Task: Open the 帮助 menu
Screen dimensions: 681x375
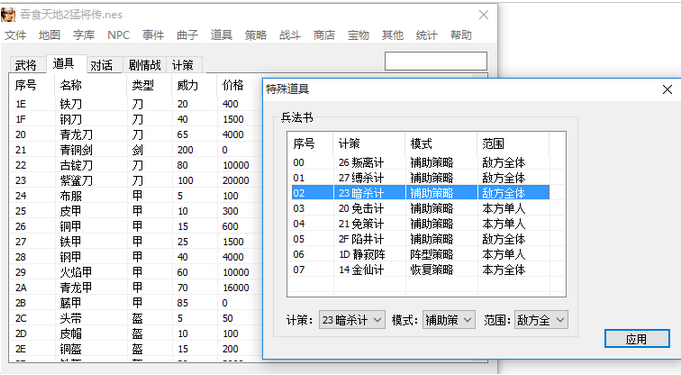Action: (461, 35)
